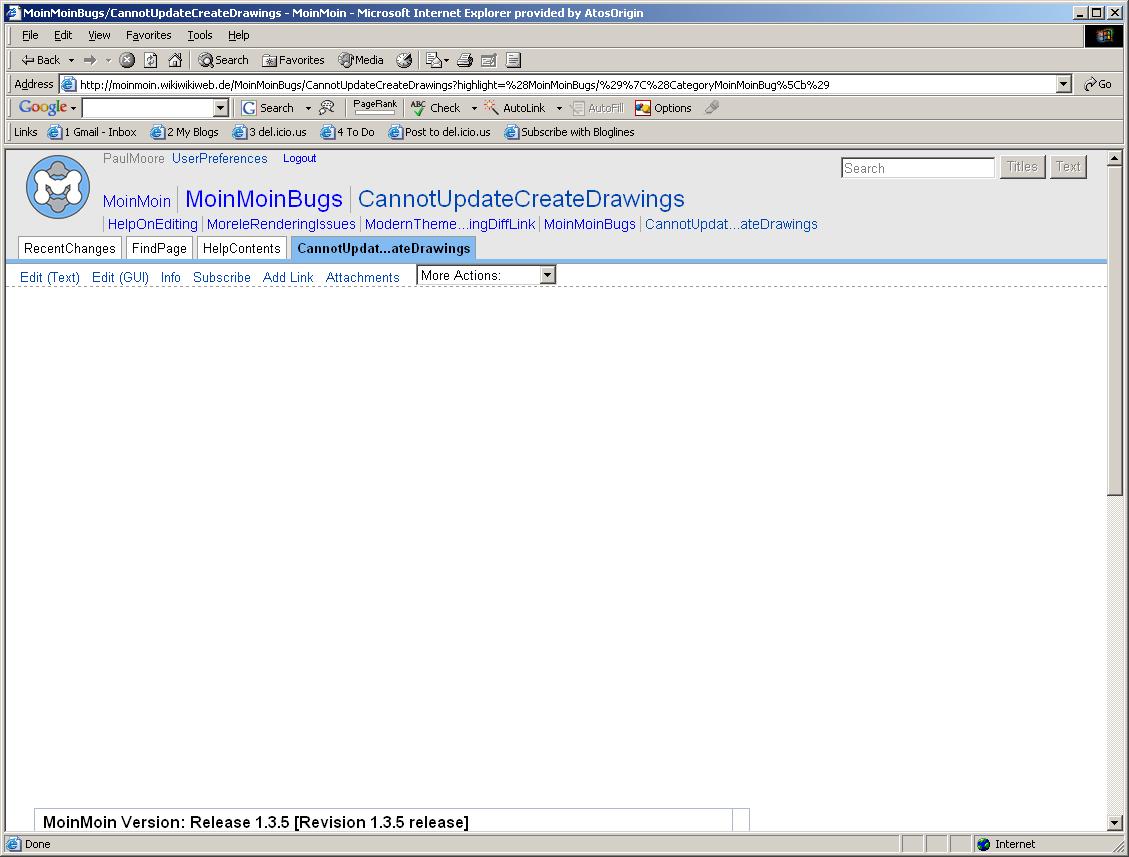Open the '1 Gmail - Inbox' link bookmark
The width and height of the screenshot is (1129, 857).
tap(92, 132)
